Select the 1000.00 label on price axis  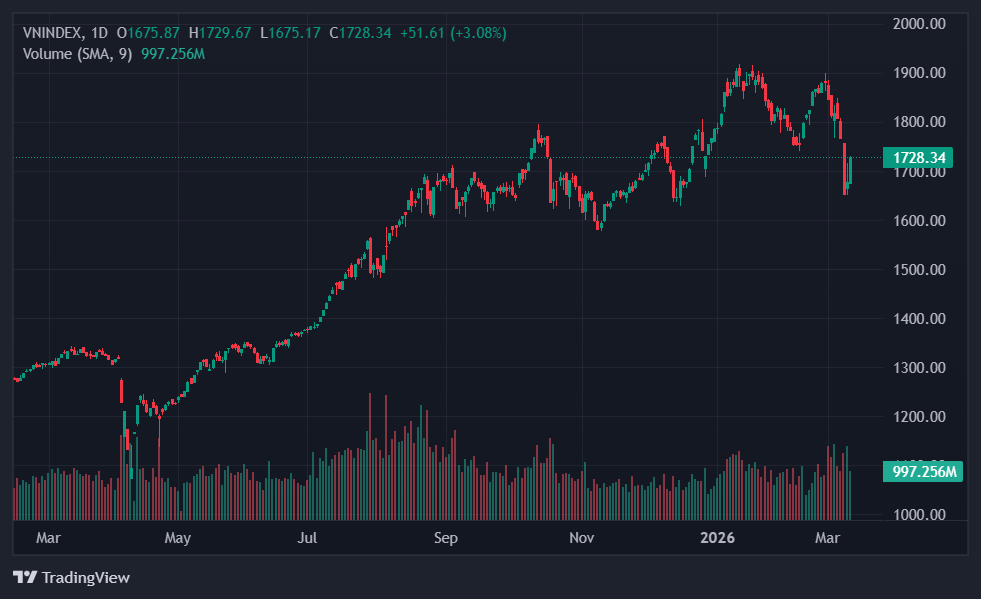point(918,515)
